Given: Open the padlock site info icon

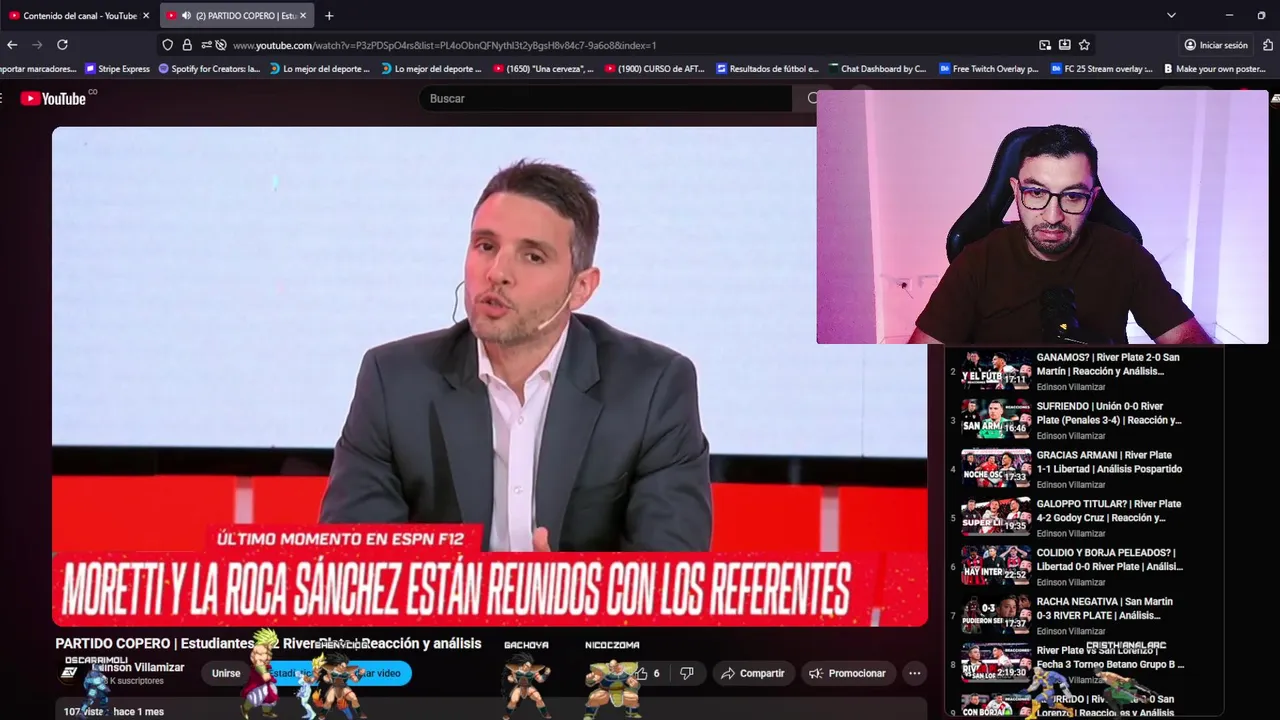Looking at the screenshot, I should (x=187, y=45).
